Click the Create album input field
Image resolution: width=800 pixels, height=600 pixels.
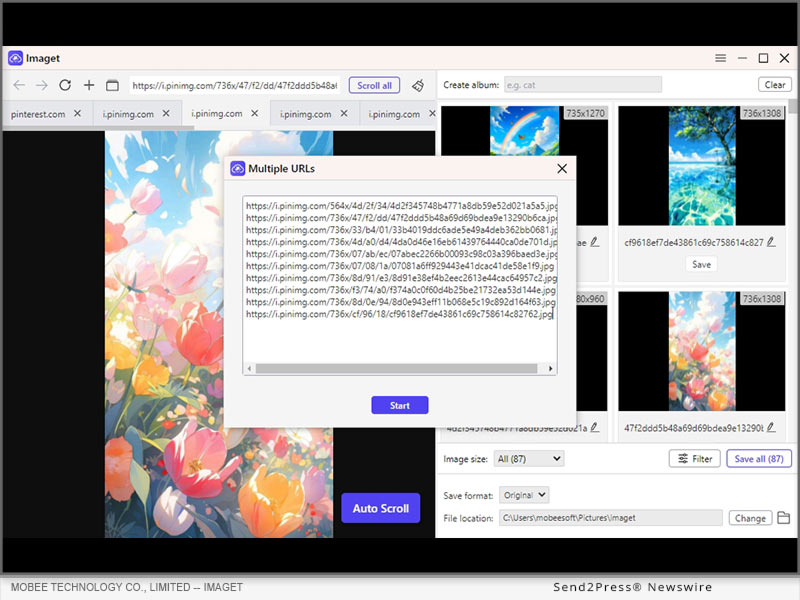tap(582, 85)
